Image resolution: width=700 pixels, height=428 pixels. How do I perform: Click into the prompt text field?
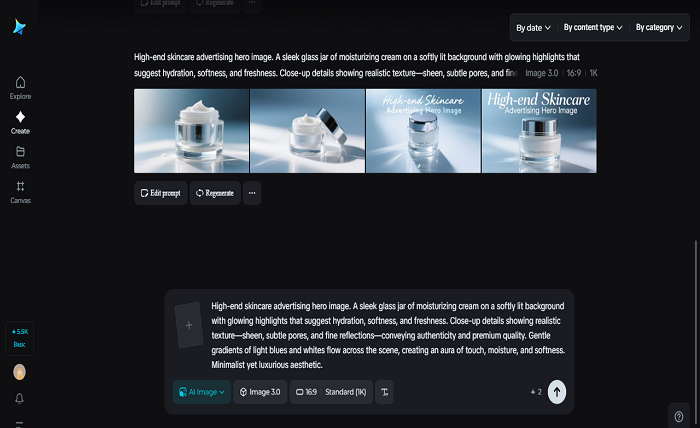(x=388, y=335)
